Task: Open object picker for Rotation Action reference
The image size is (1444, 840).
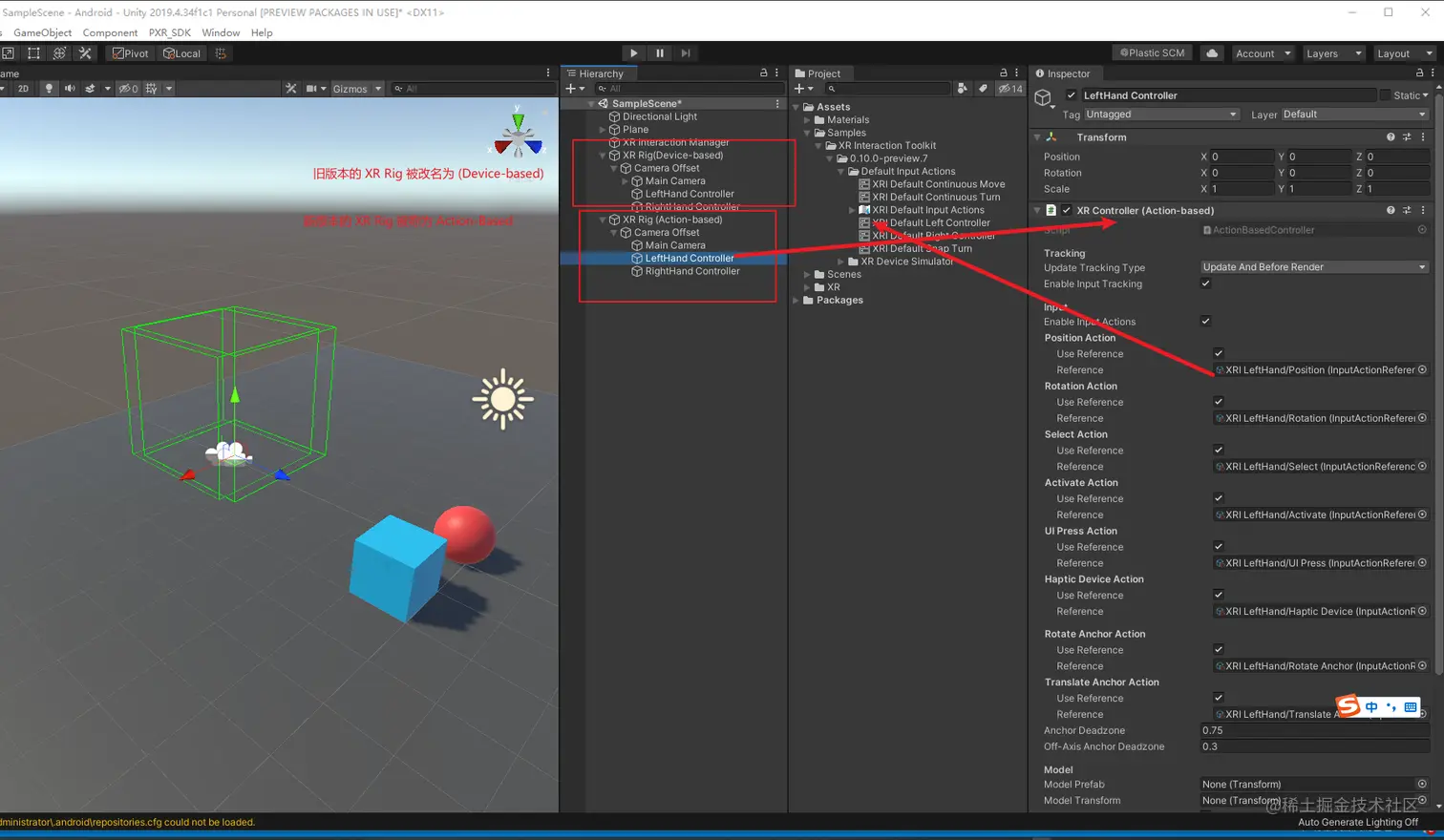Action: click(1422, 418)
